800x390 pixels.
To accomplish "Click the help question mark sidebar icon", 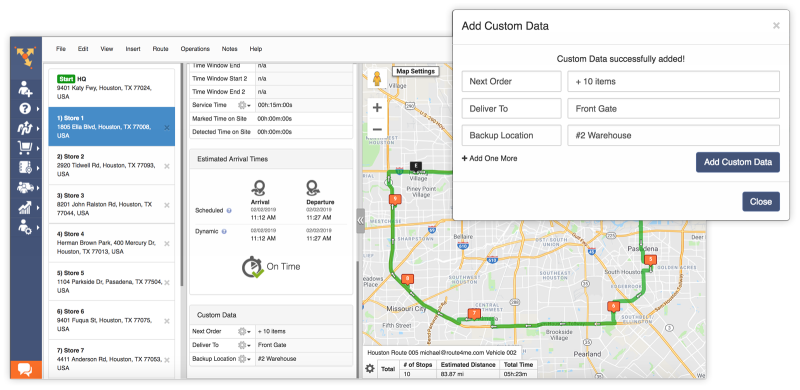I will [25, 109].
